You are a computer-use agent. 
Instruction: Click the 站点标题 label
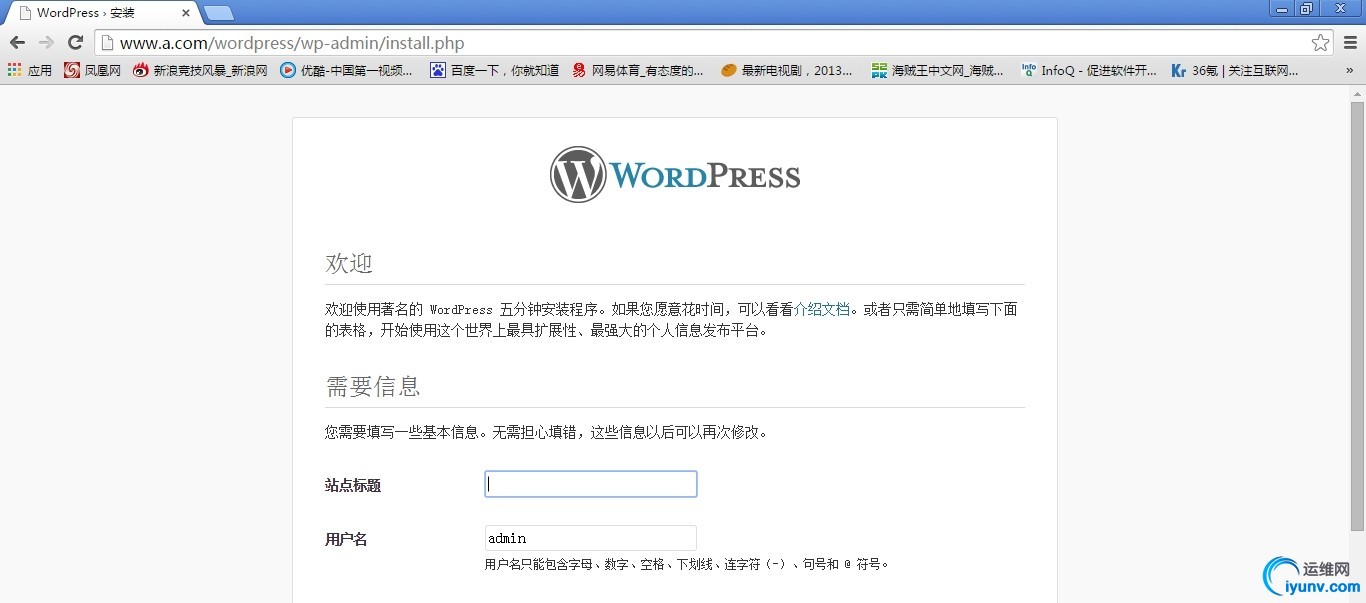click(353, 485)
